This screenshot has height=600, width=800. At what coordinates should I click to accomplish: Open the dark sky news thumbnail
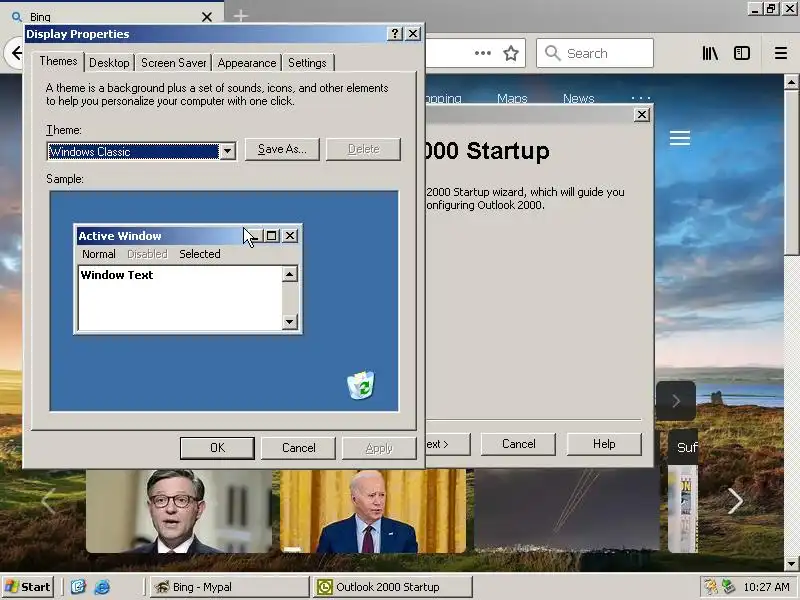(567, 511)
